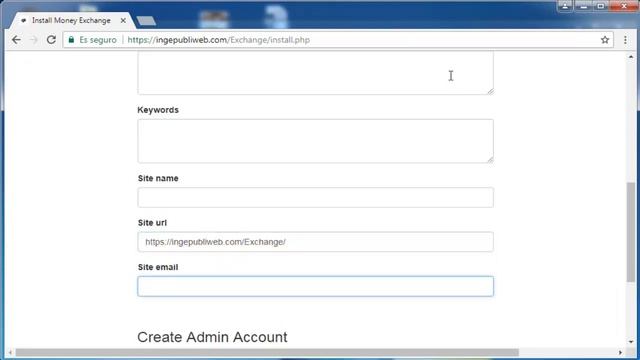
Task: Click the browser forward arrow
Action: pyautogui.click(x=33, y=40)
